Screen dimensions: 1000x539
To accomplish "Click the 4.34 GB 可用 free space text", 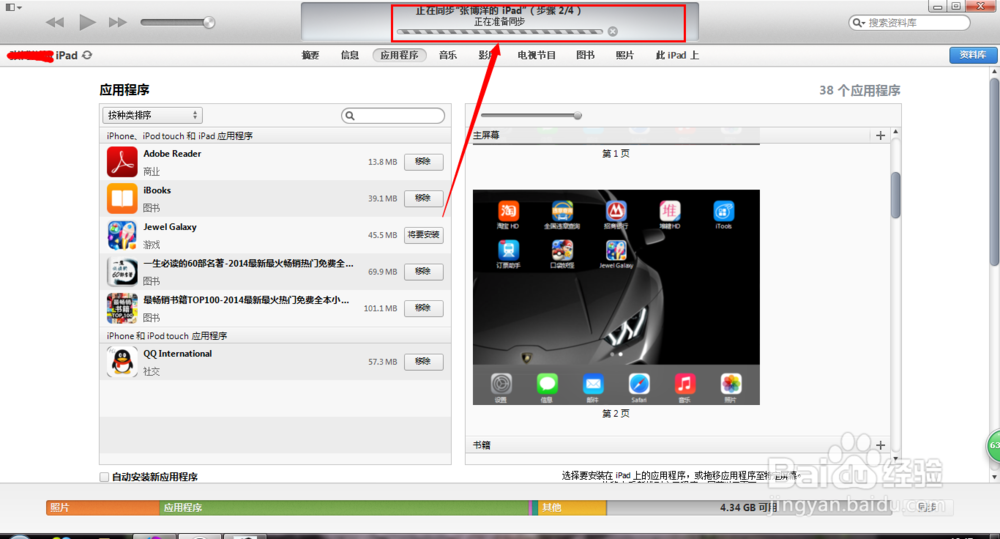I will pyautogui.click(x=749, y=508).
